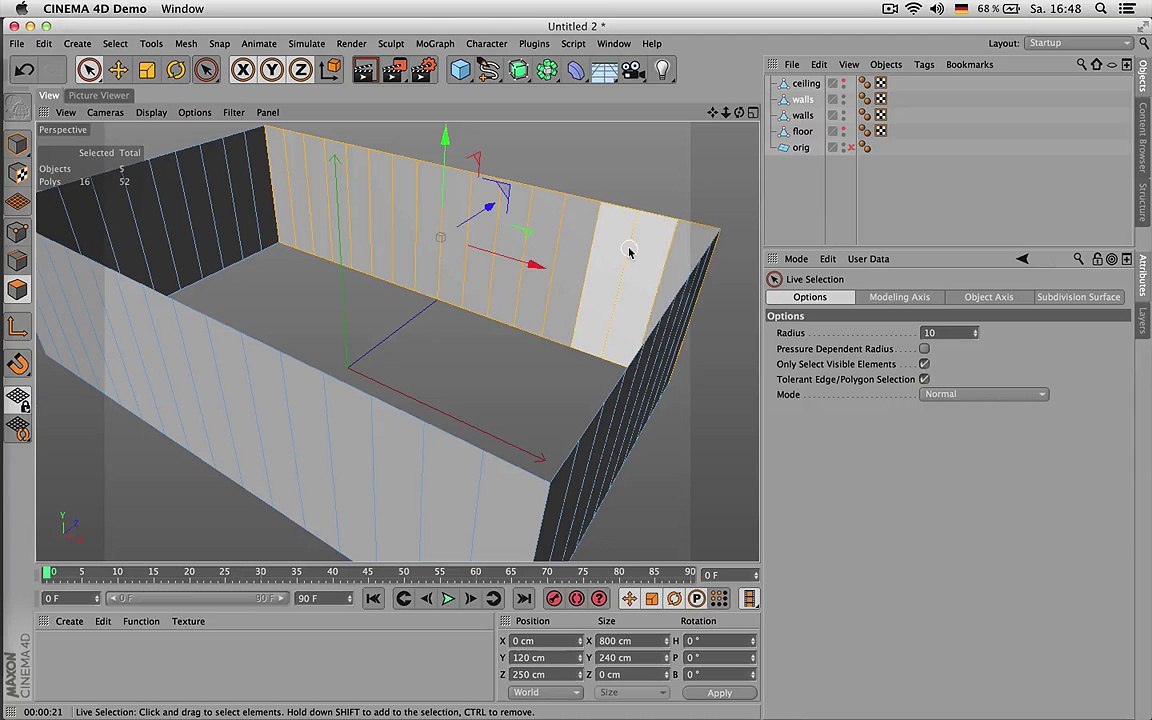Click the record active objects button

[x=554, y=599]
